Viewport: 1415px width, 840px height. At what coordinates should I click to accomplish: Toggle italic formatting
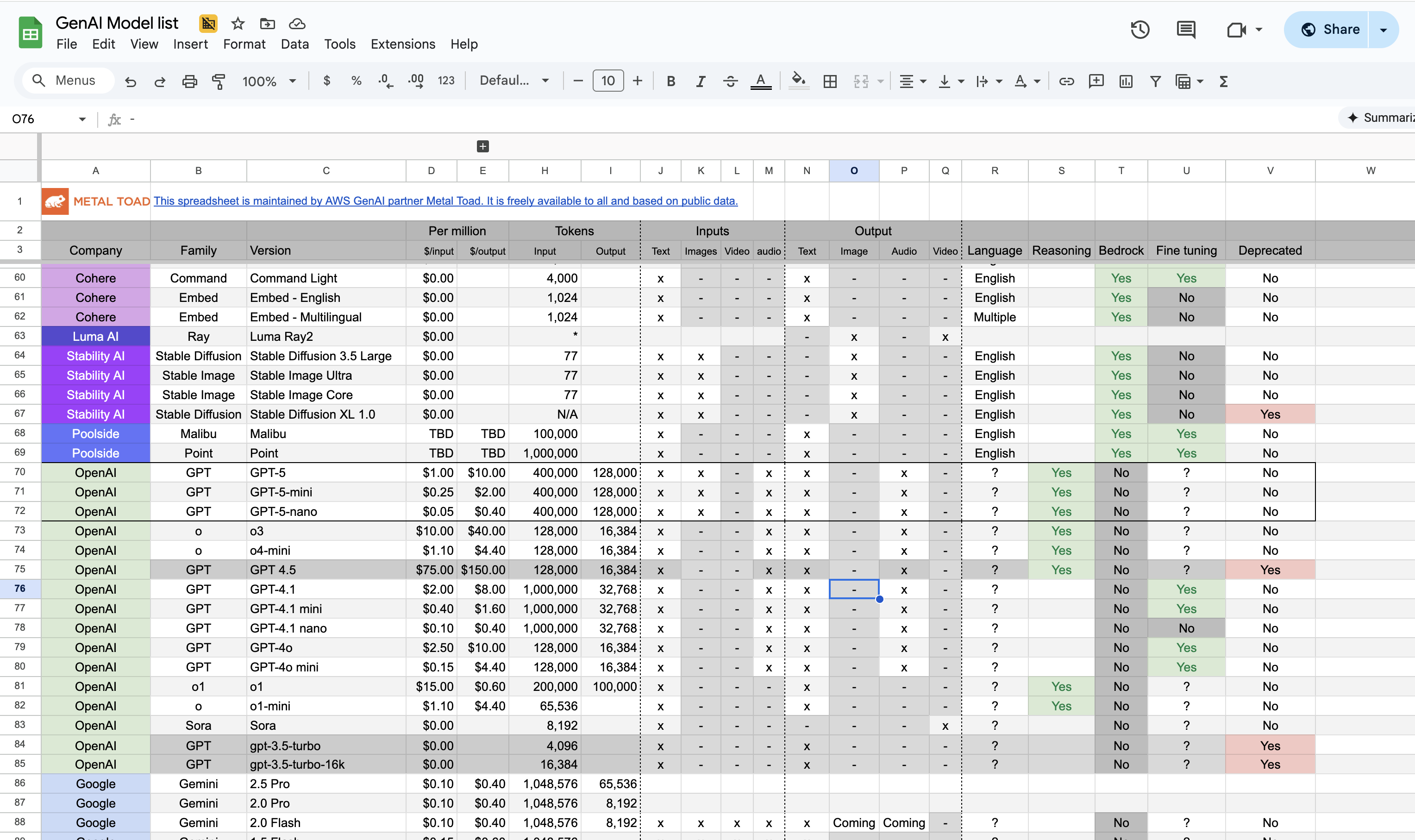point(700,81)
